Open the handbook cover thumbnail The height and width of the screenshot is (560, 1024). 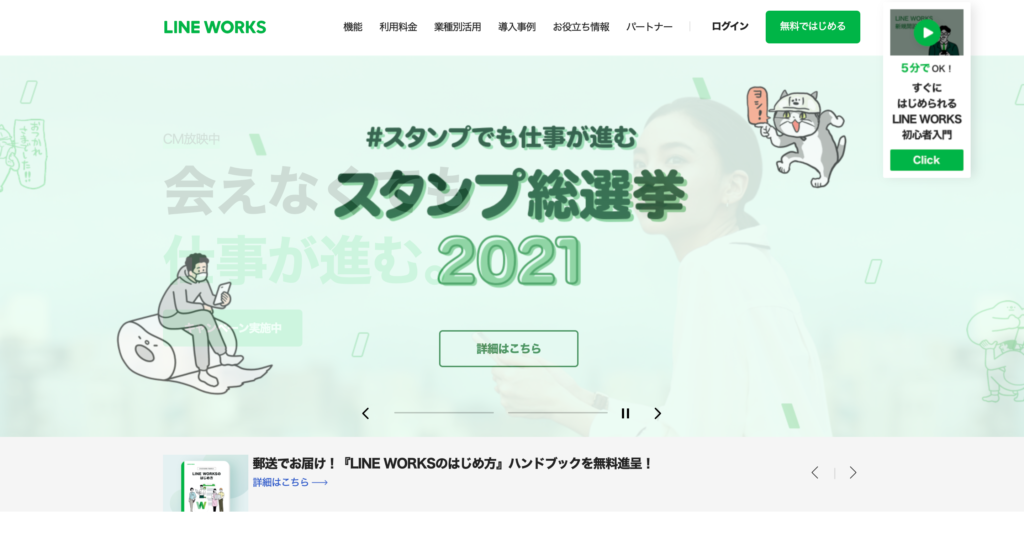click(205, 483)
